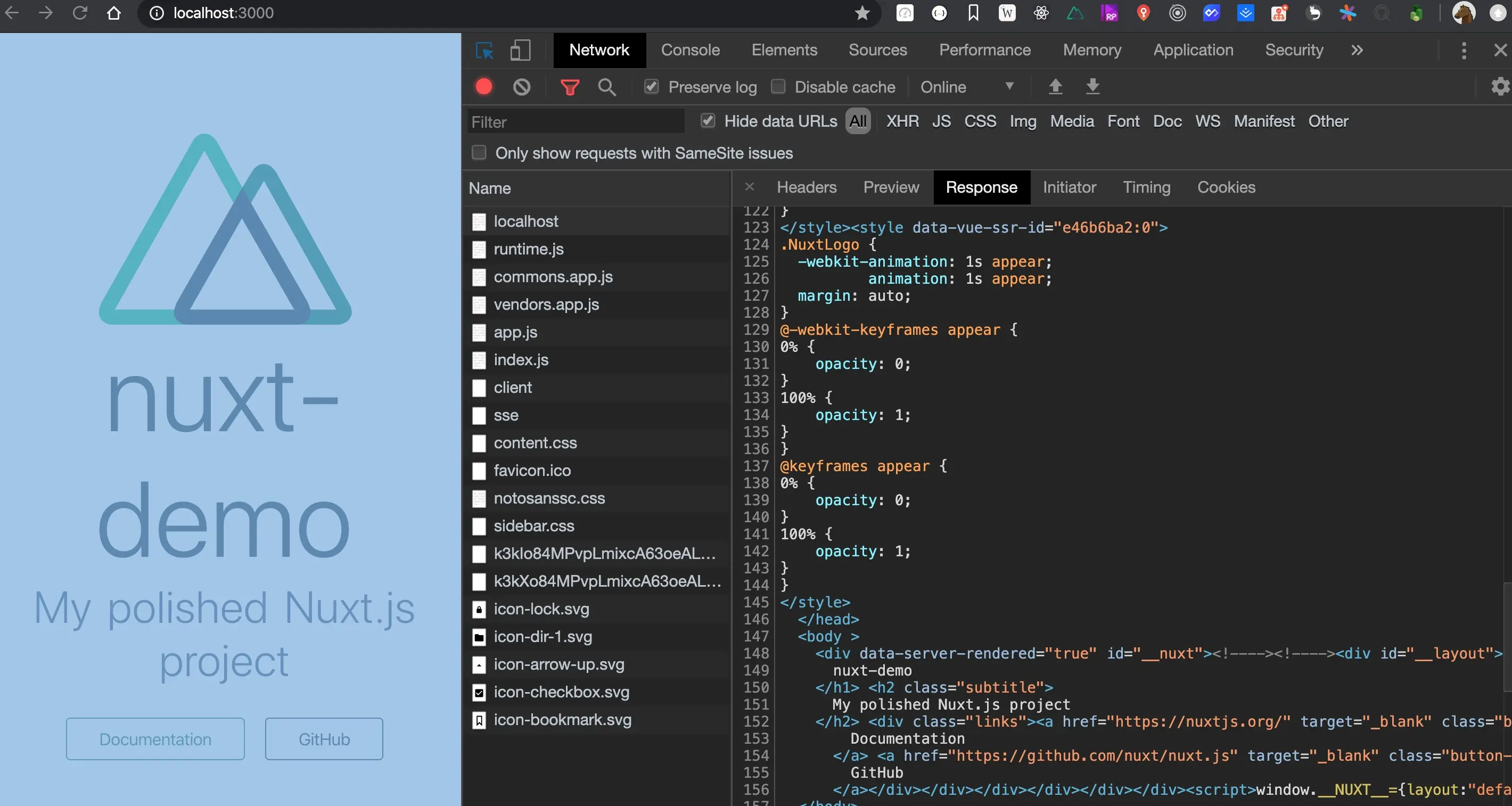Go forward in browser history

[x=46, y=13]
